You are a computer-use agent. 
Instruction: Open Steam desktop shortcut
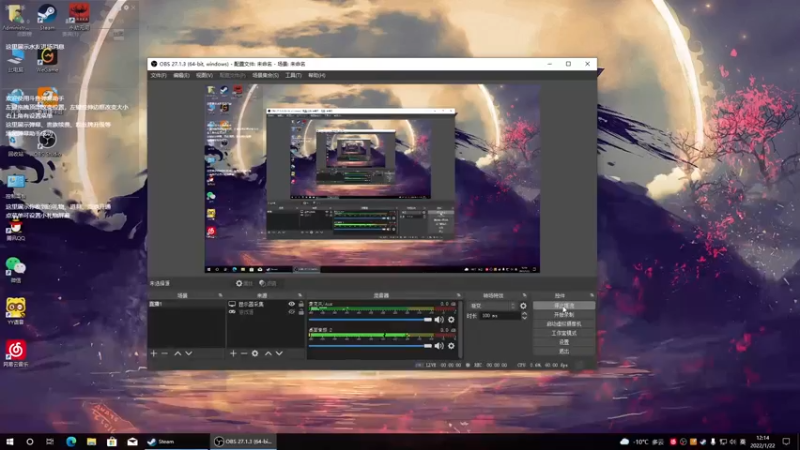47,17
